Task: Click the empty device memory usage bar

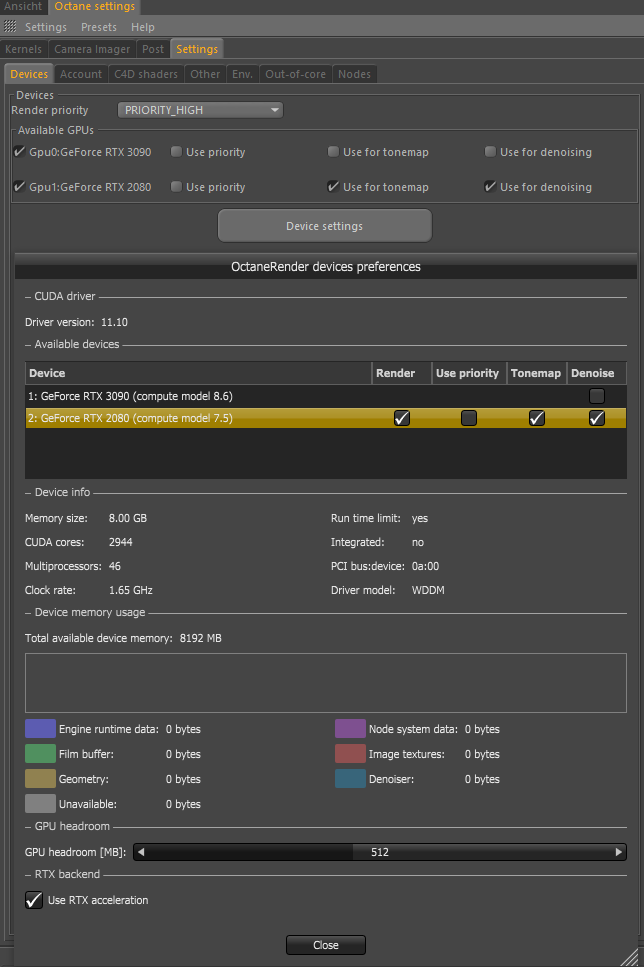Action: tap(326, 683)
